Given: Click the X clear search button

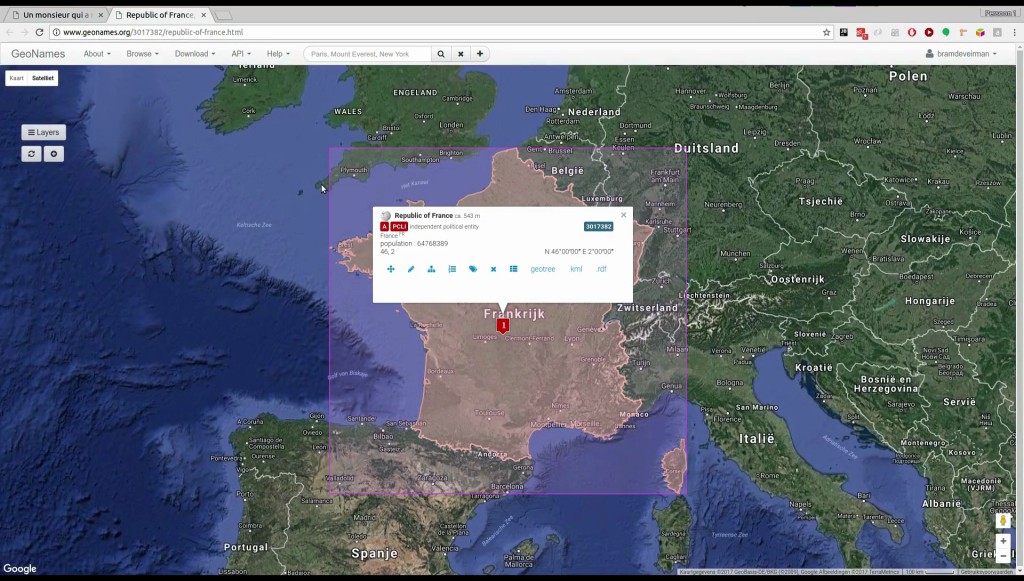Looking at the screenshot, I should tap(460, 54).
